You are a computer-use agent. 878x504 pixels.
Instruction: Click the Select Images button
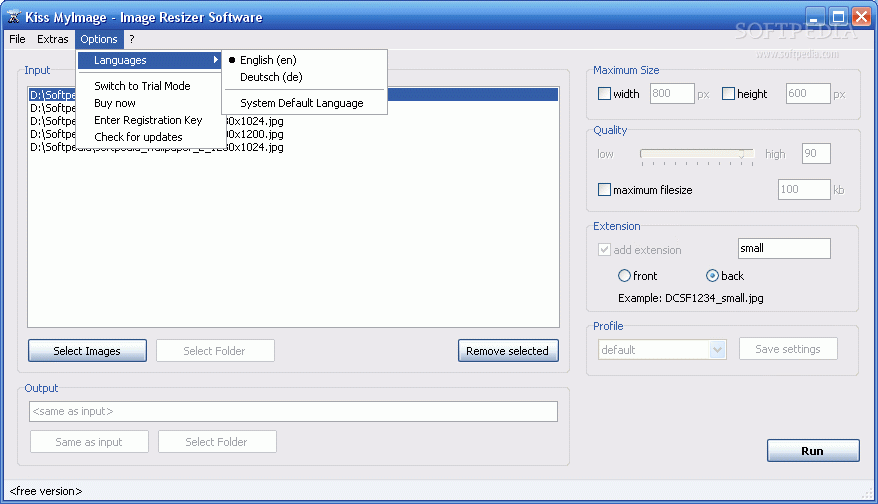click(87, 351)
